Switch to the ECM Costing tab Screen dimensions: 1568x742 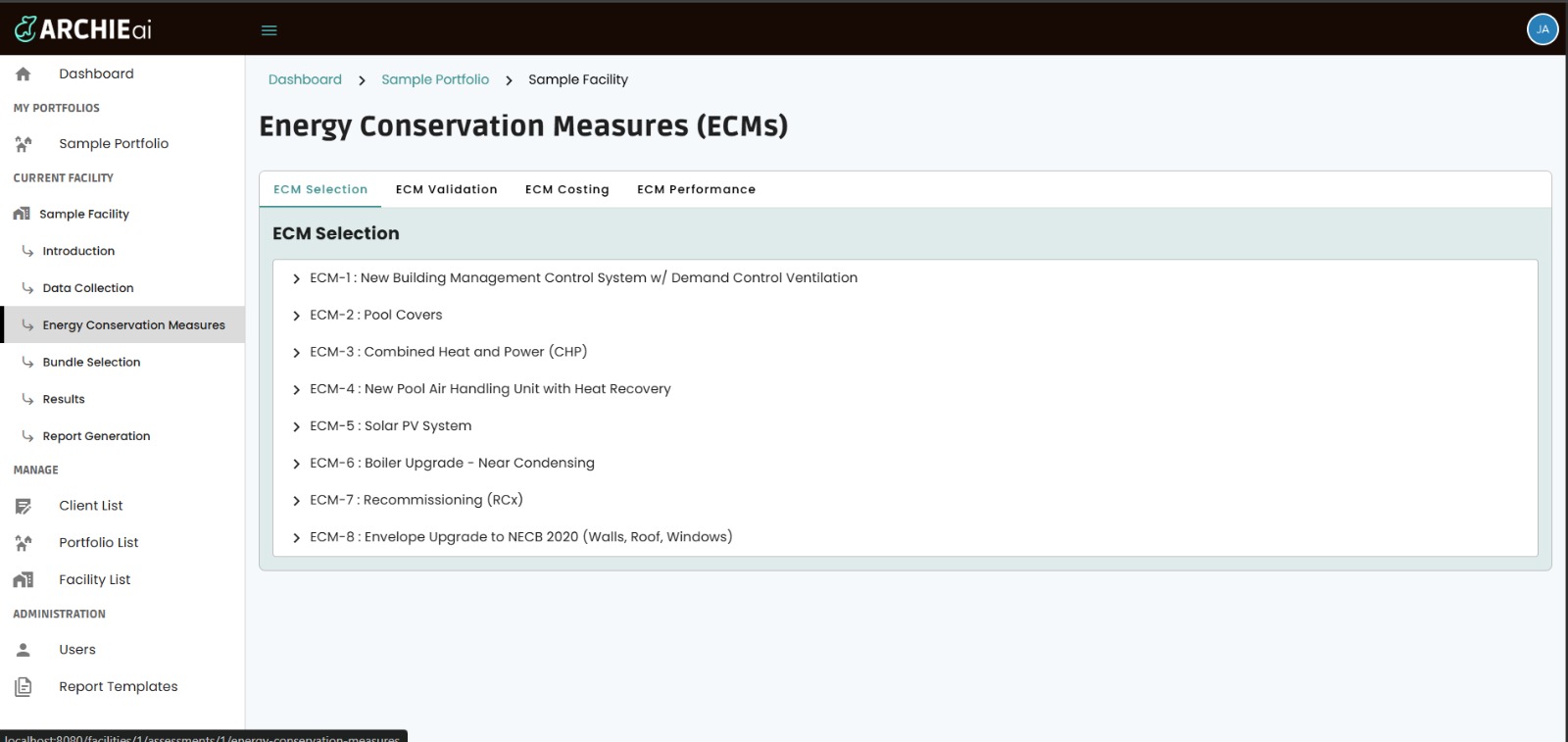click(567, 189)
